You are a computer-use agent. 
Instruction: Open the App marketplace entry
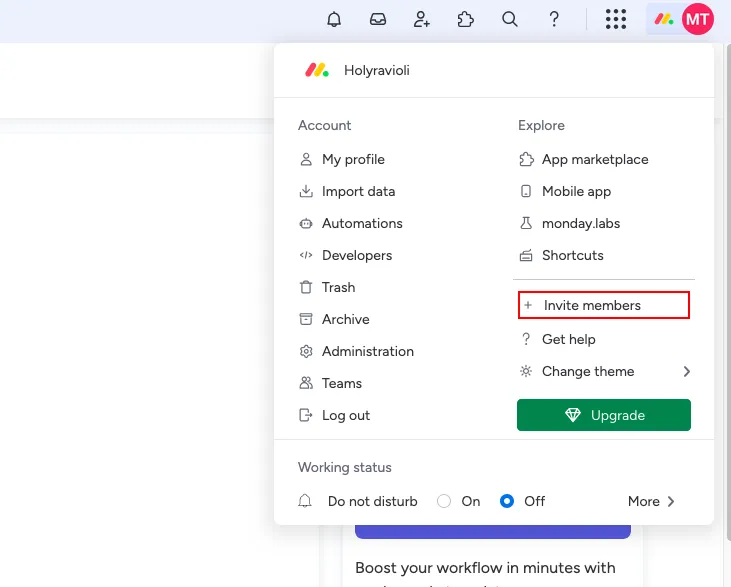[594, 159]
